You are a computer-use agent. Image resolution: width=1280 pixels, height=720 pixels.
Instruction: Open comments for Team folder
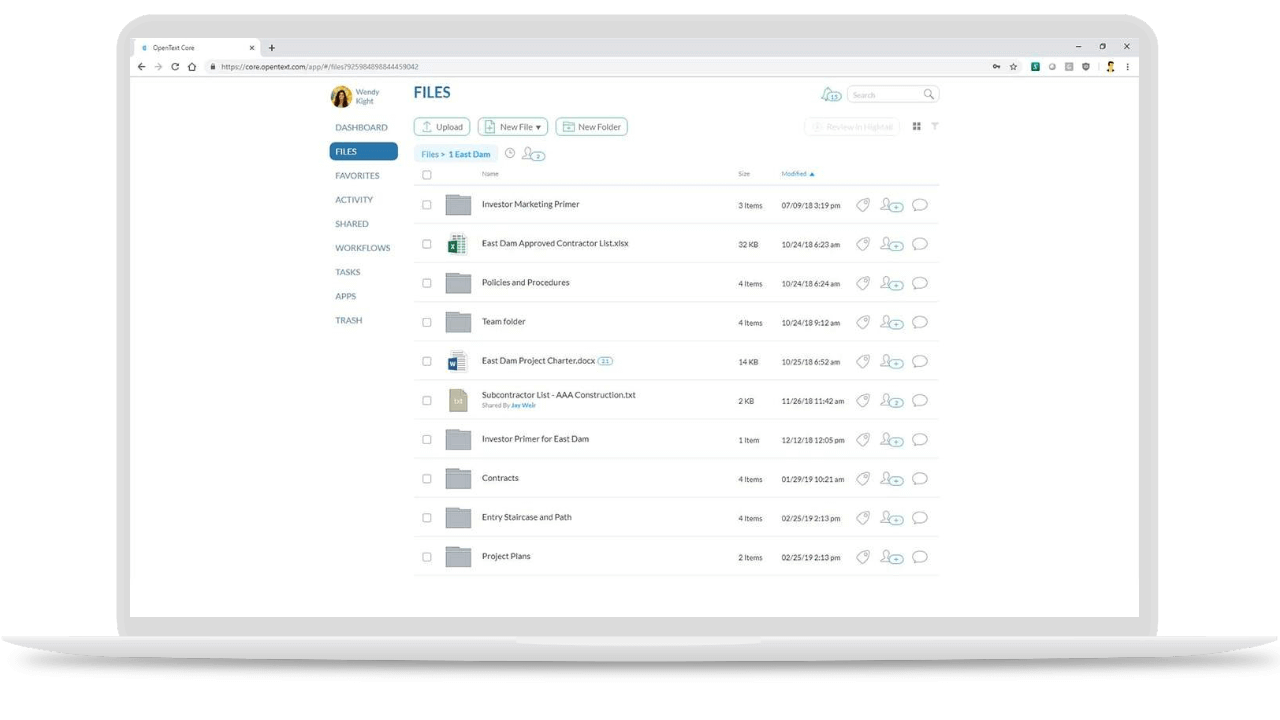pyautogui.click(x=920, y=322)
